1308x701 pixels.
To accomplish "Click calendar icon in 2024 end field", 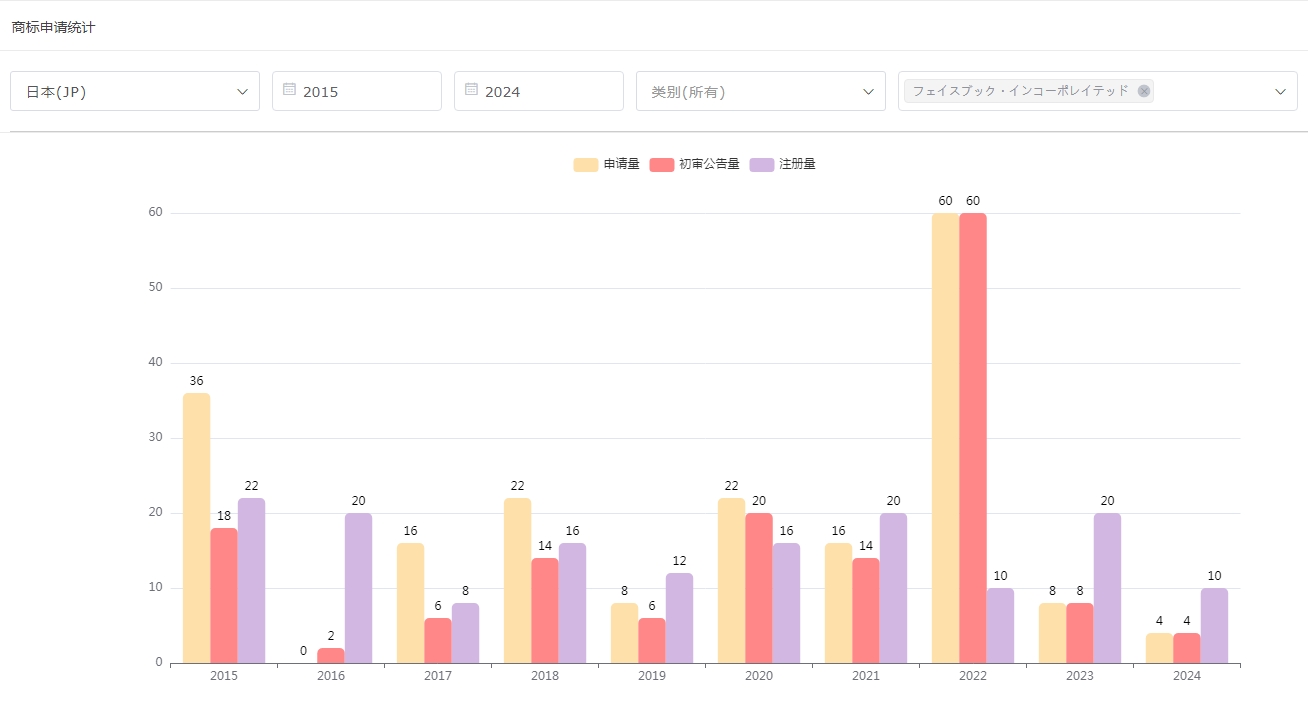I will click(x=471, y=90).
